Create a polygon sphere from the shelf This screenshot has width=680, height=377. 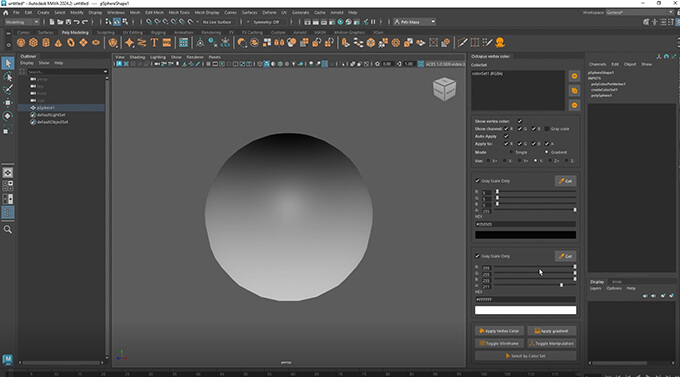pos(21,43)
